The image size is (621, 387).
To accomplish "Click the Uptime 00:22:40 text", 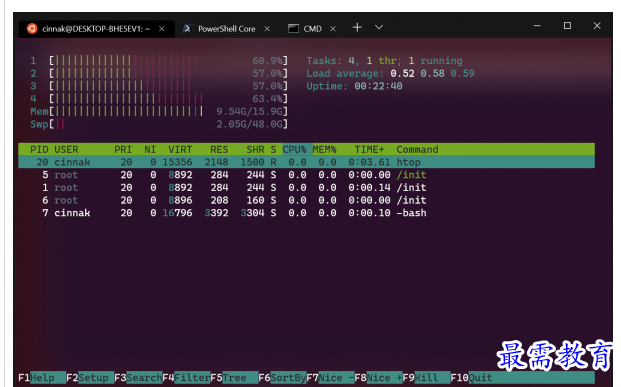I will coord(354,86).
